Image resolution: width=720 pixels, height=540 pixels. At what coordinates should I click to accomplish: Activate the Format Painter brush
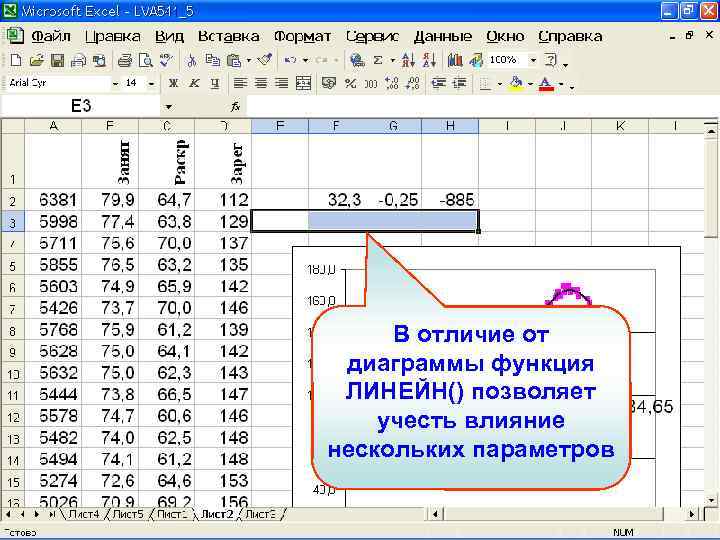tap(265, 60)
